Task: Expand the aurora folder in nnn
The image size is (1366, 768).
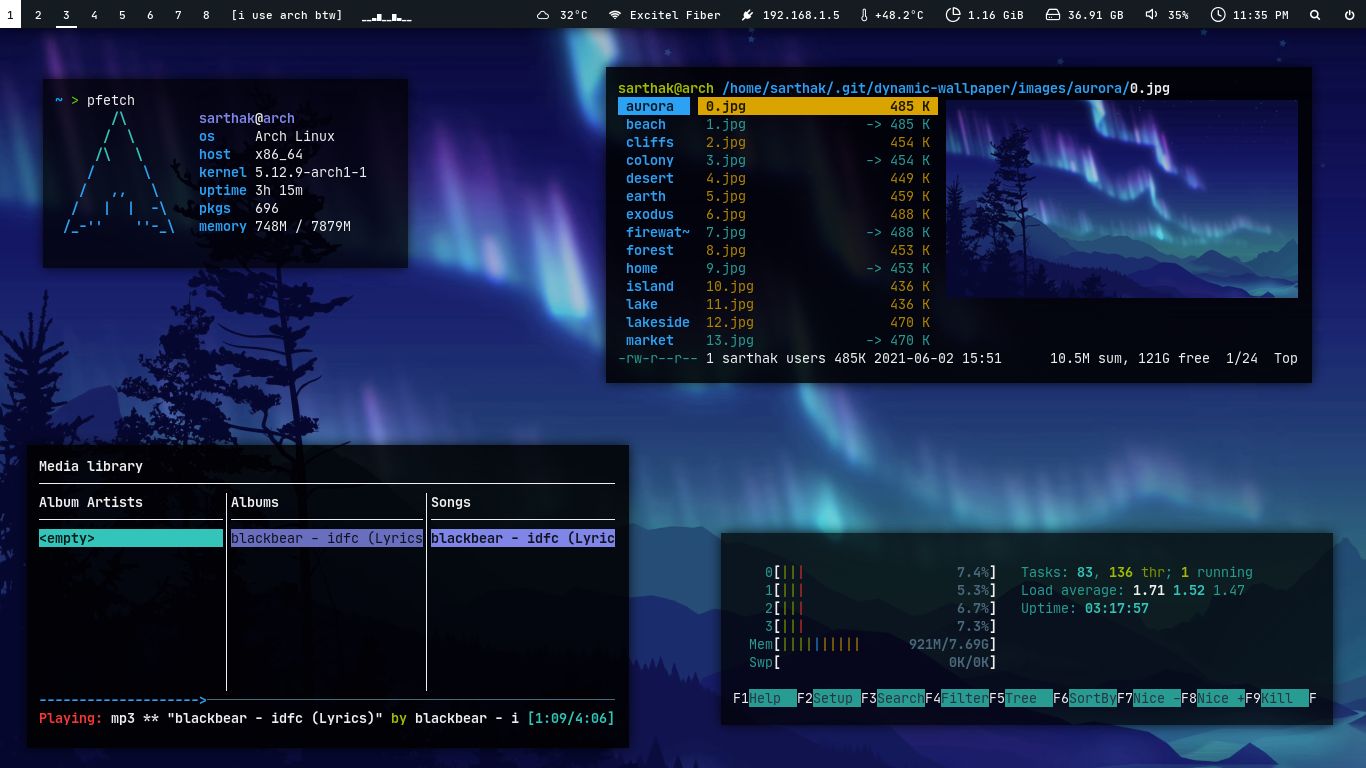Action: click(652, 106)
